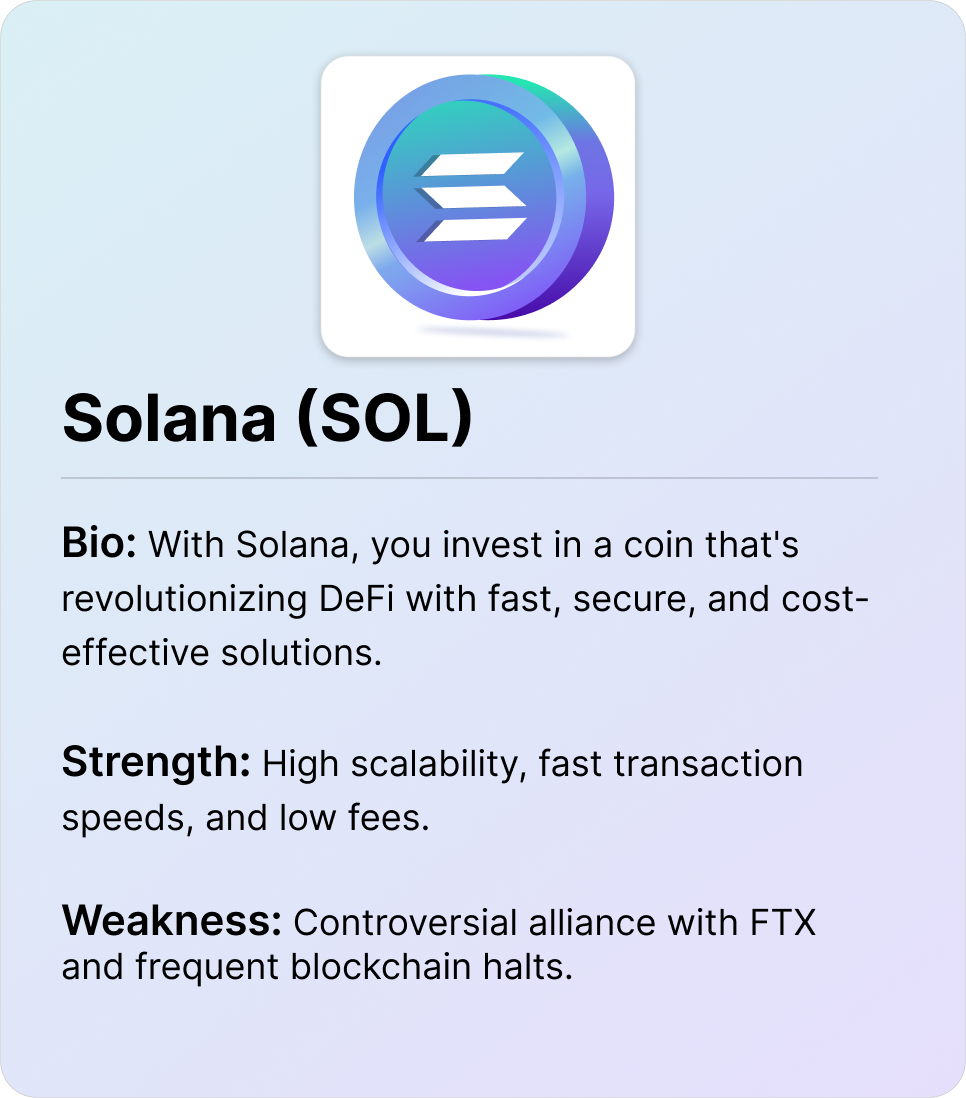
Task: Click the "effective solutions." bio line
Action: (222, 652)
